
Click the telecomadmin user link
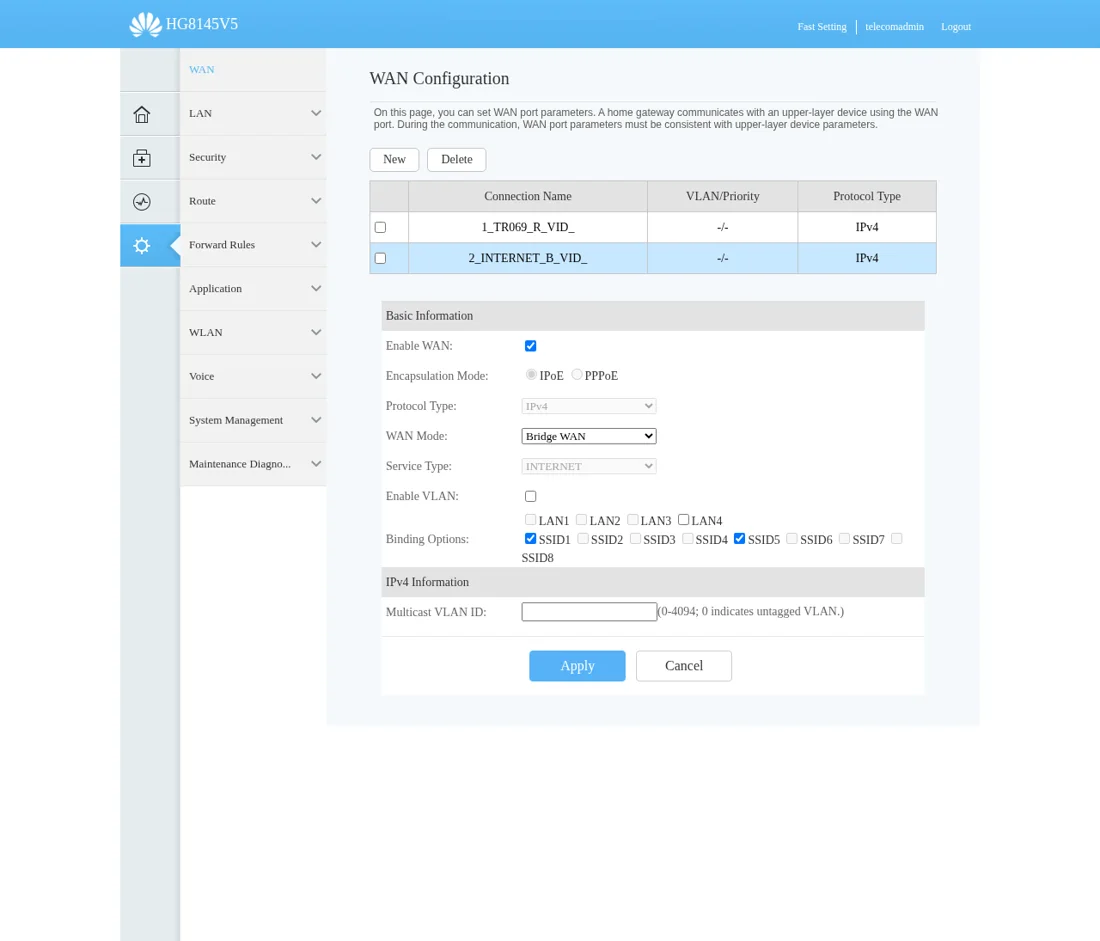894,27
